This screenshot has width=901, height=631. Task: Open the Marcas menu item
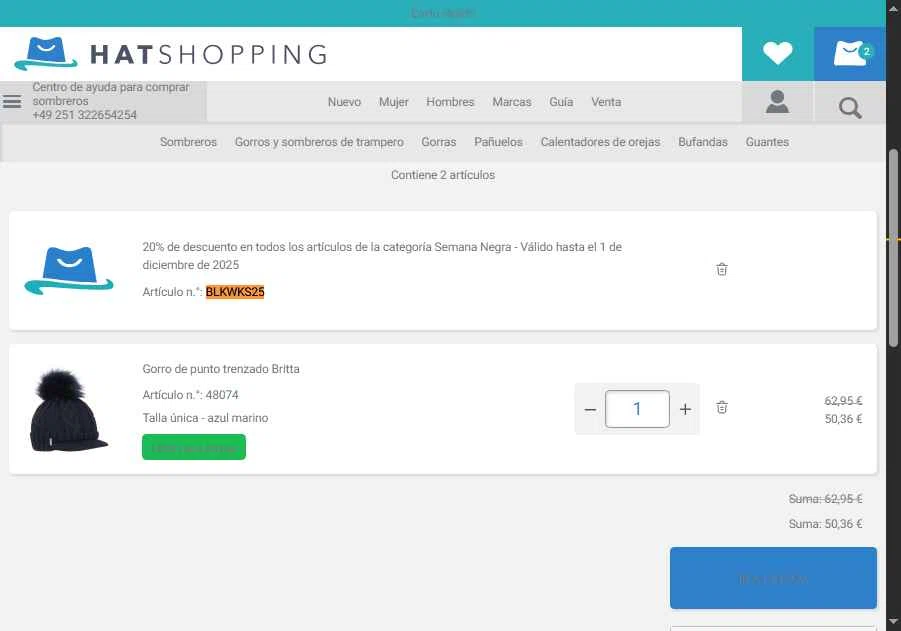(511, 102)
